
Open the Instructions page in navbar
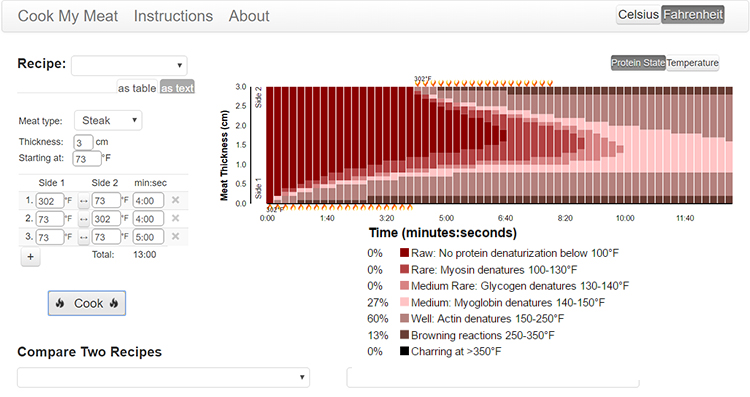[173, 16]
